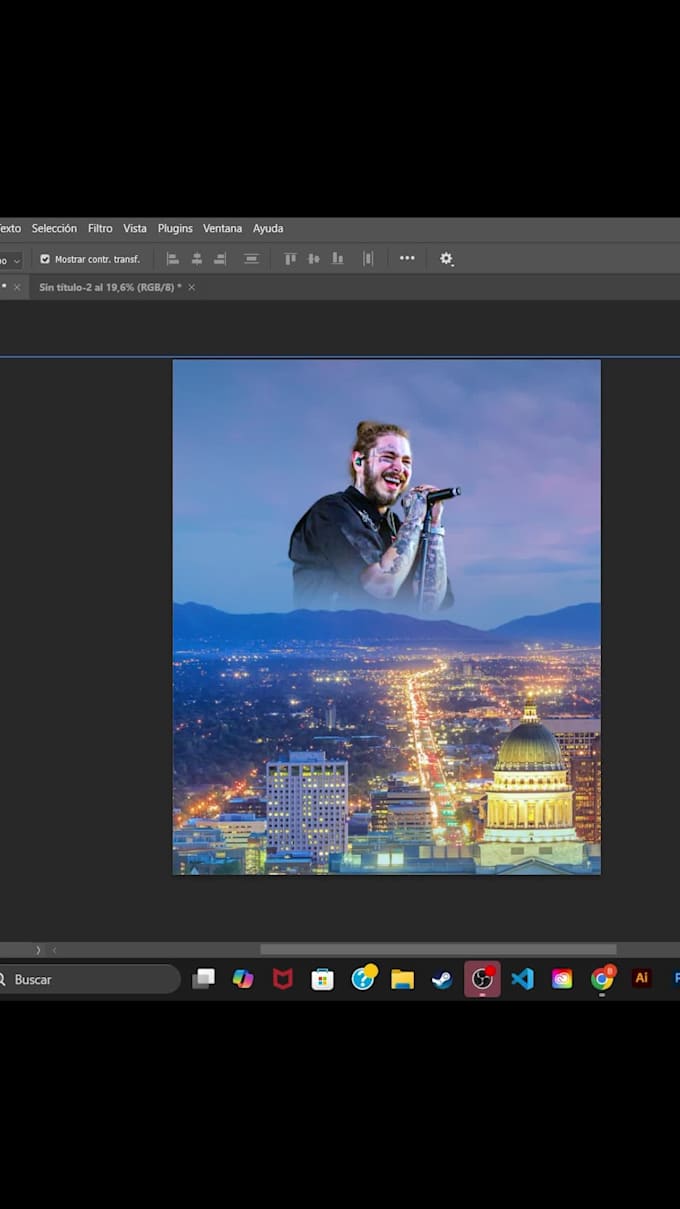Viewport: 680px width, 1209px height.
Task: Open the Ventana menu
Action: [222, 228]
